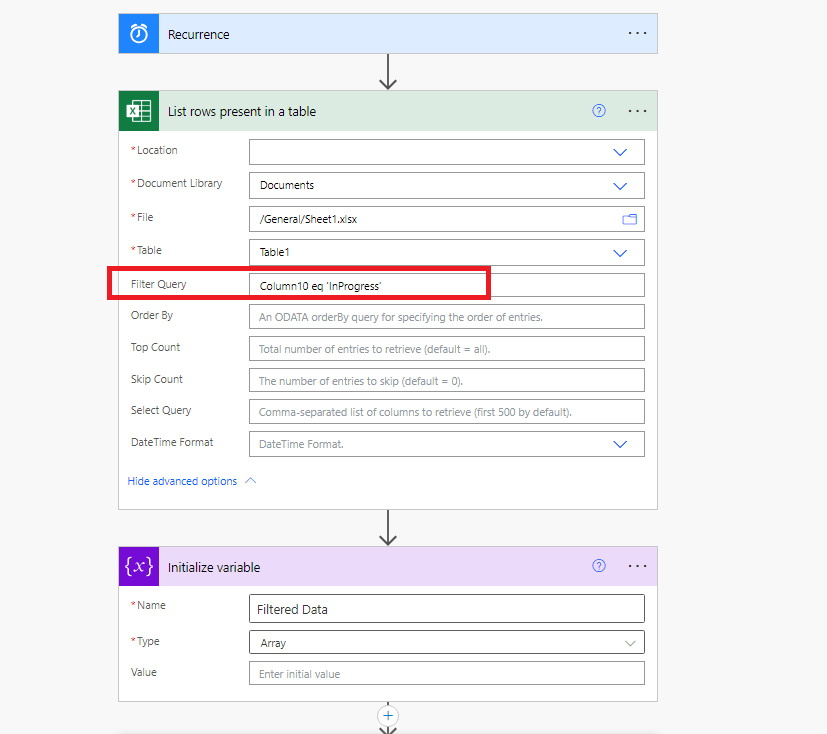The height and width of the screenshot is (734, 827).
Task: Click the Order By input field
Action: coord(447,317)
